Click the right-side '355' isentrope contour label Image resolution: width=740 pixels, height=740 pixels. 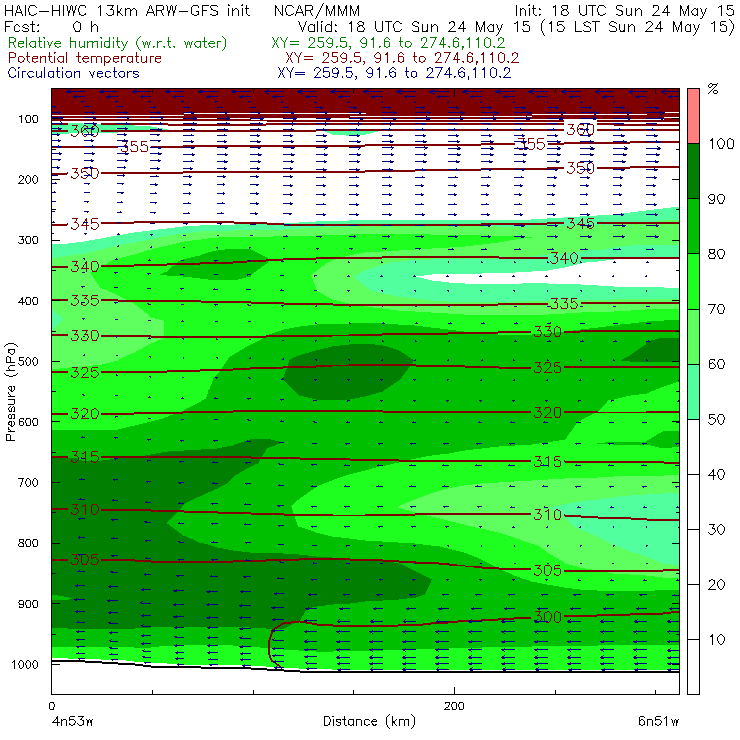tap(530, 144)
